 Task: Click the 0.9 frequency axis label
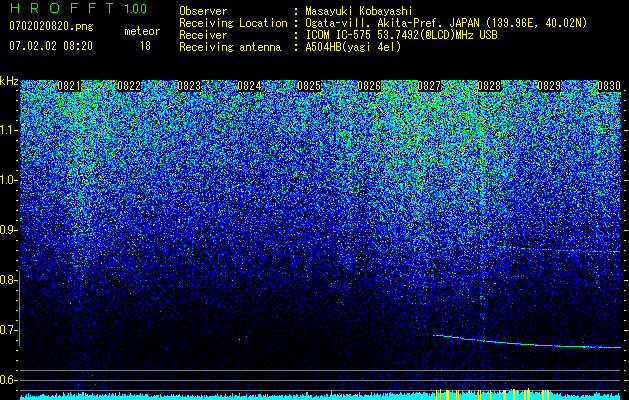pos(8,230)
